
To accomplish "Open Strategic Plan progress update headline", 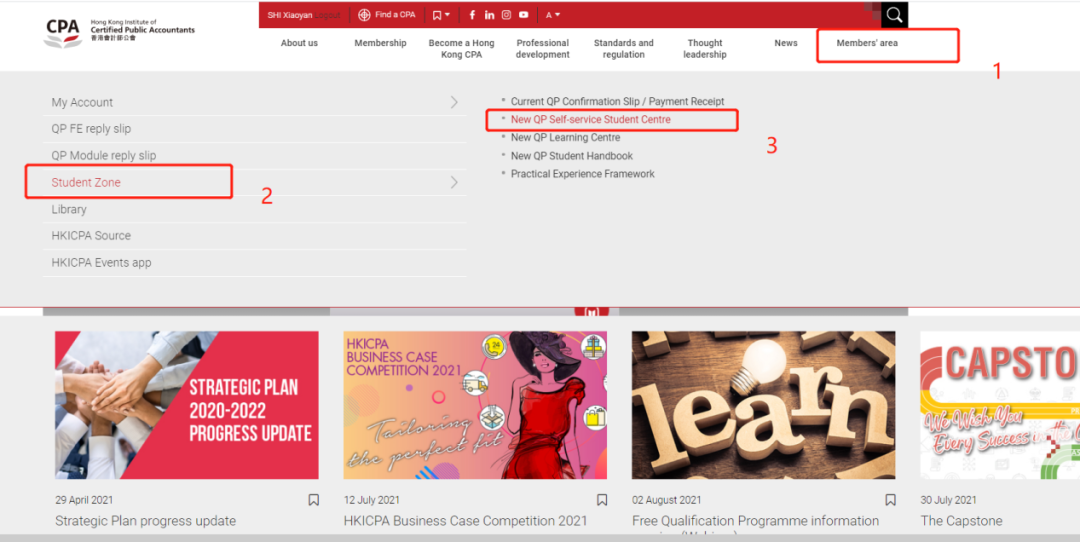I will 145,521.
